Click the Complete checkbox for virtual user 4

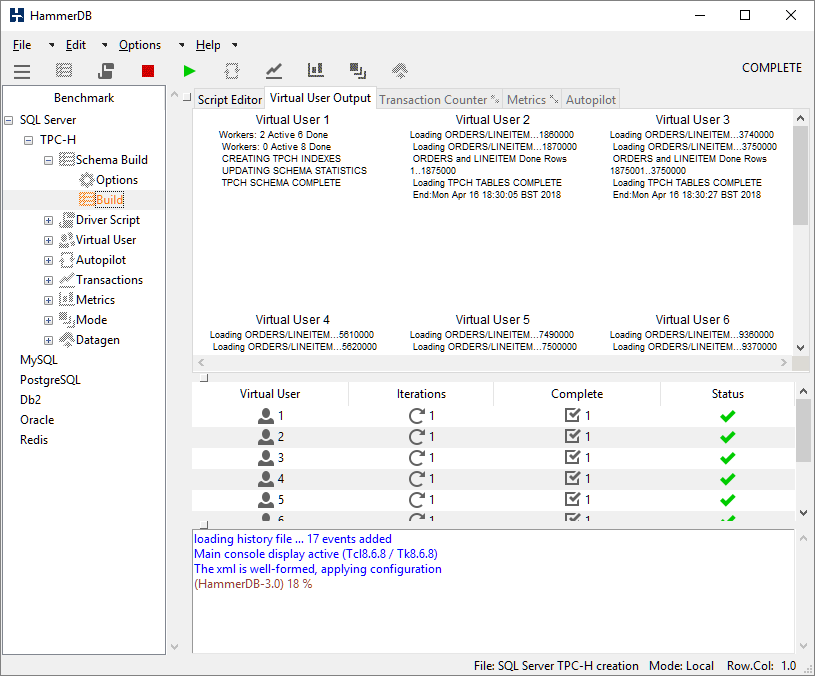[572, 478]
